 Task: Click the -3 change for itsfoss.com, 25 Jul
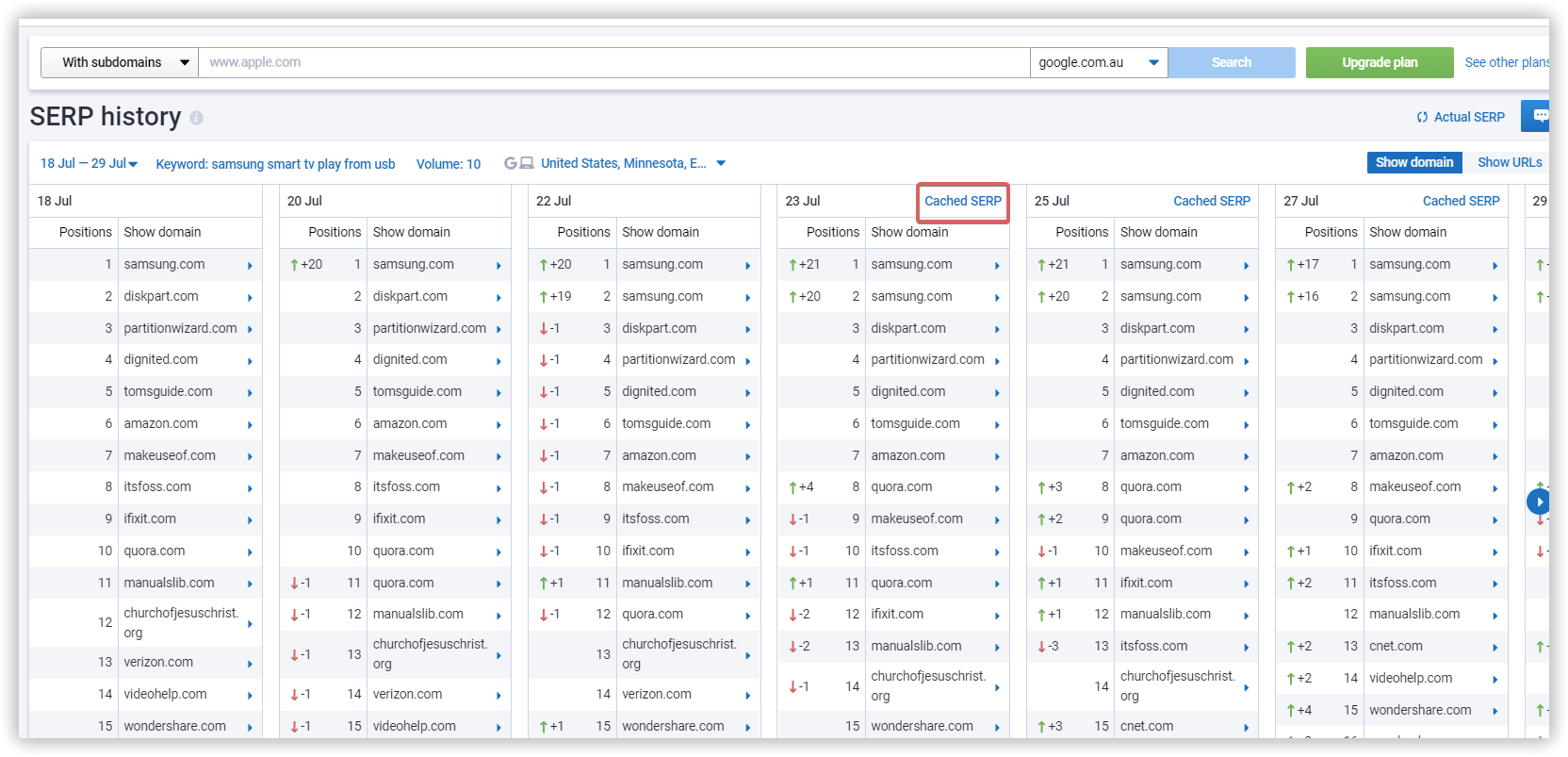1048,647
